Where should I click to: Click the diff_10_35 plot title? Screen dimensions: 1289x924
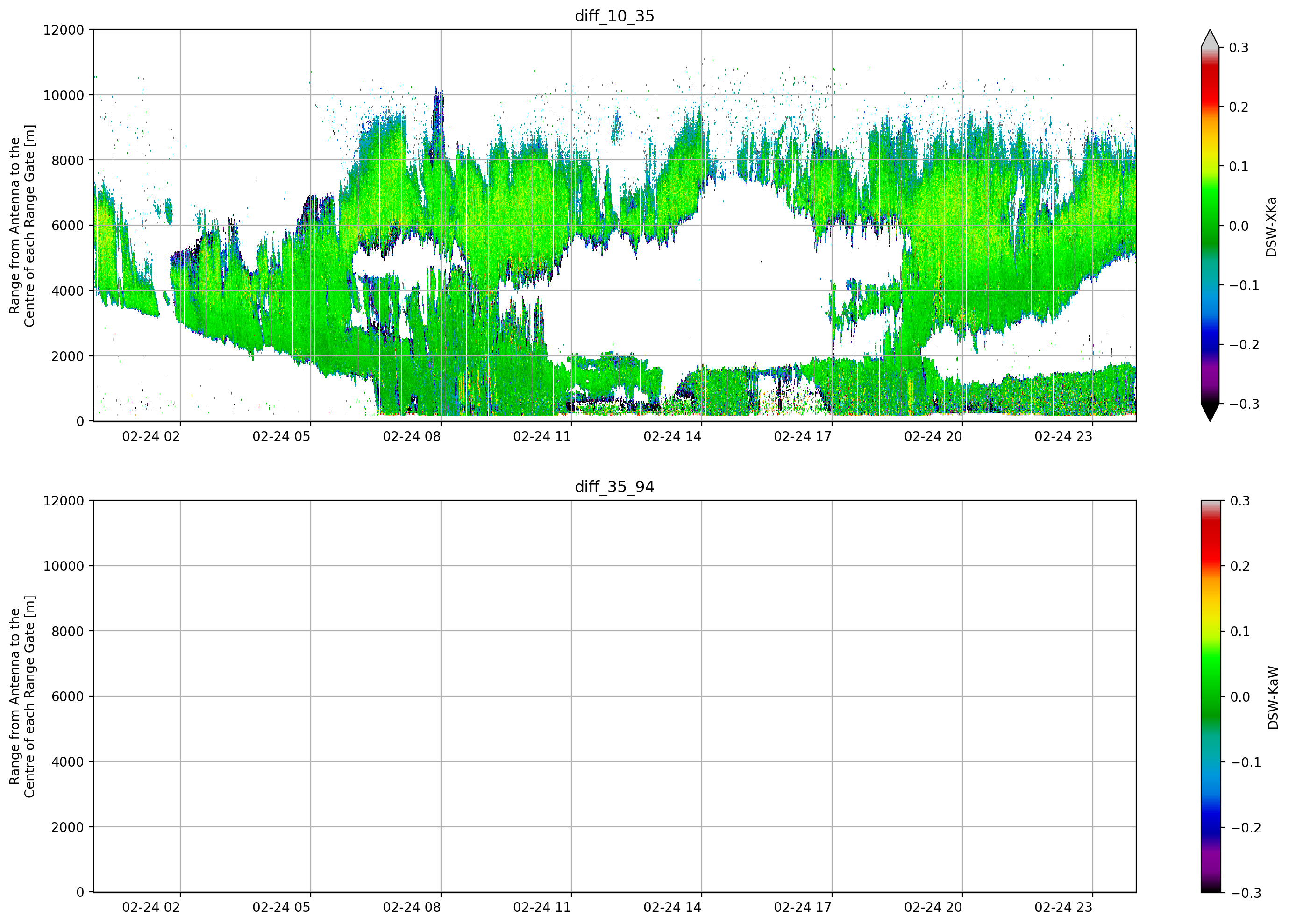coord(614,16)
